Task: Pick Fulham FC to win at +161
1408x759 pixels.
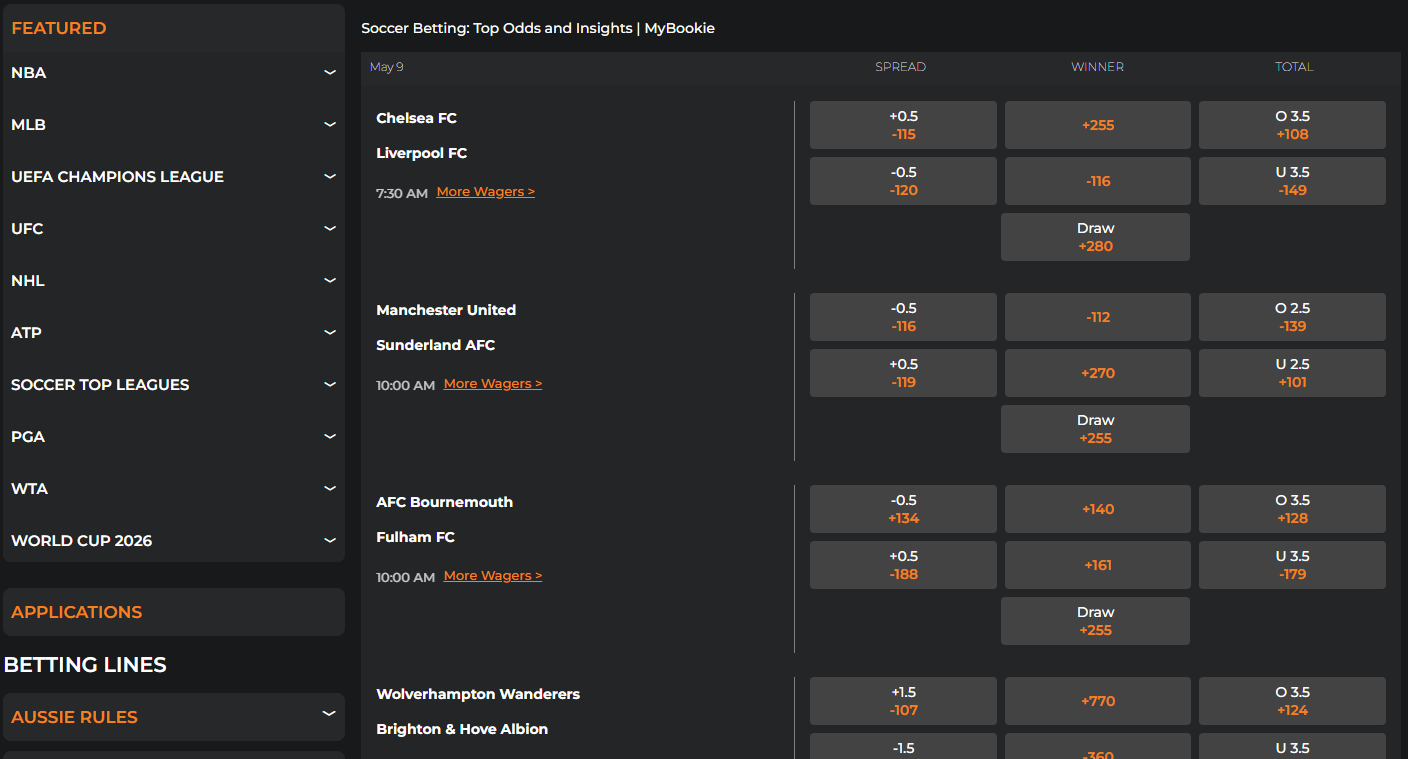Action: [x=1098, y=565]
